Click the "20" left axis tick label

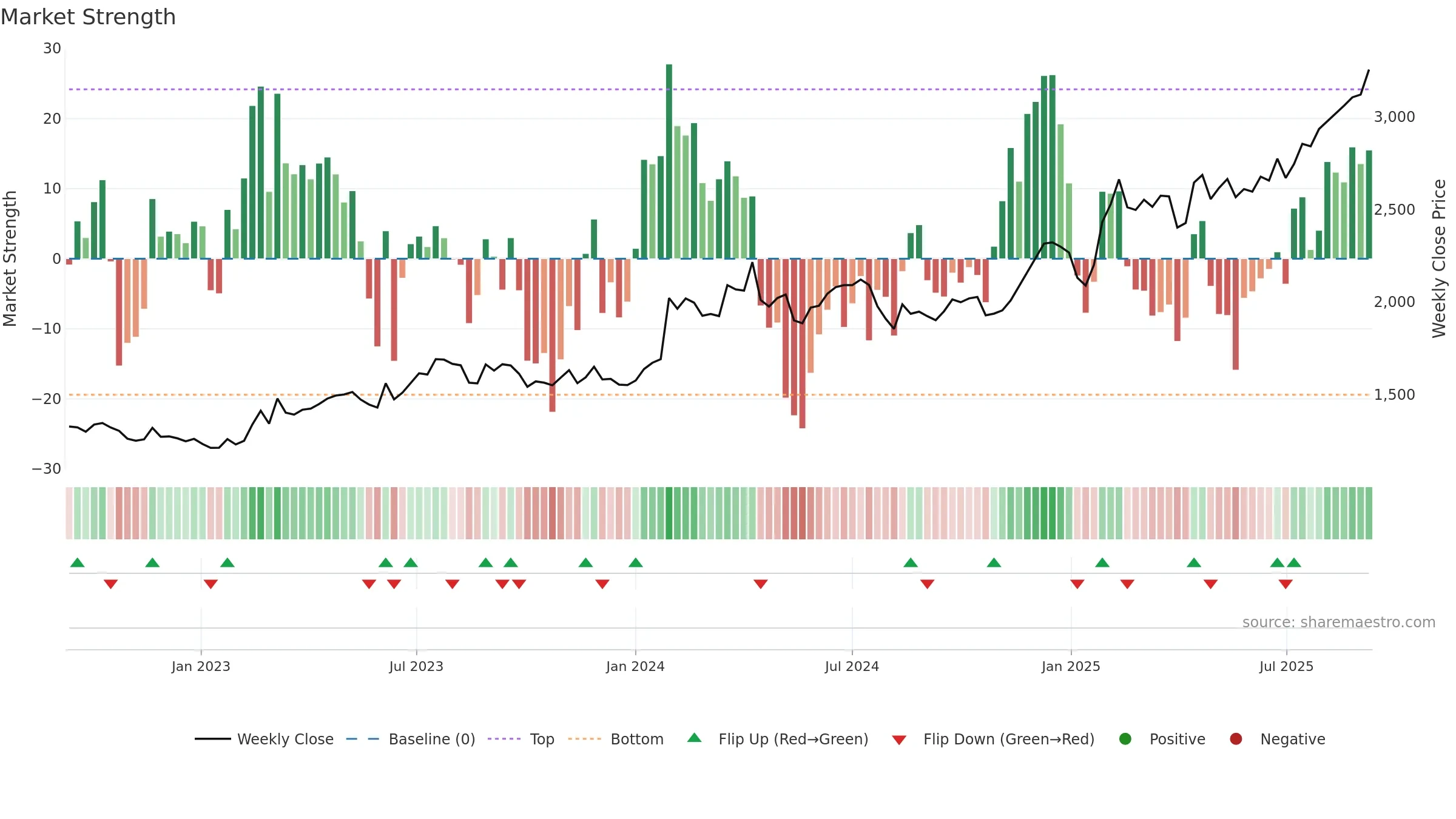click(x=52, y=118)
